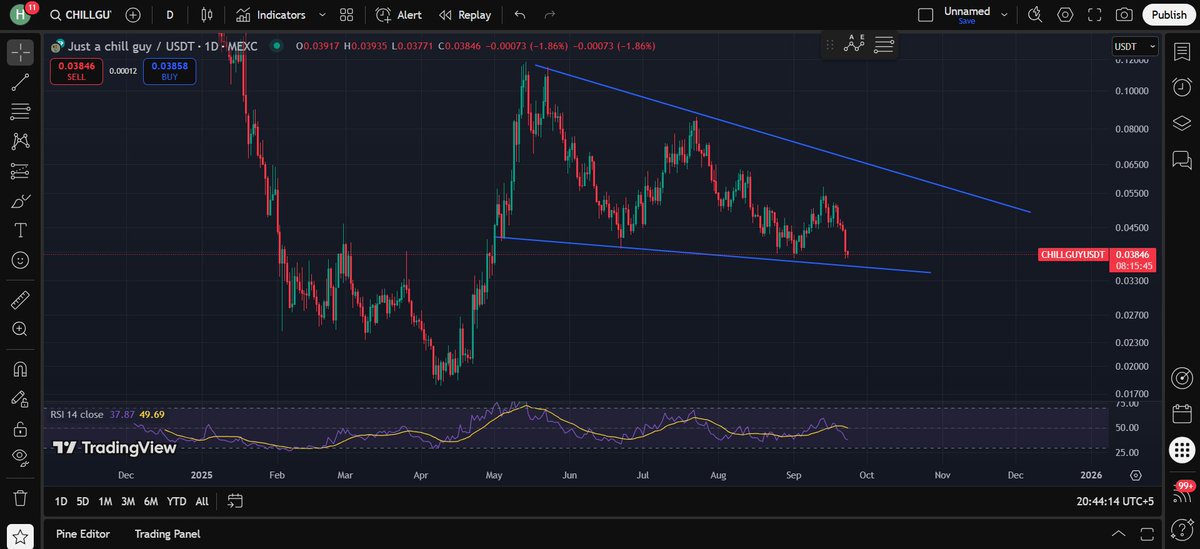
Task: Open favorites star toolbar button
Action: pos(20,538)
